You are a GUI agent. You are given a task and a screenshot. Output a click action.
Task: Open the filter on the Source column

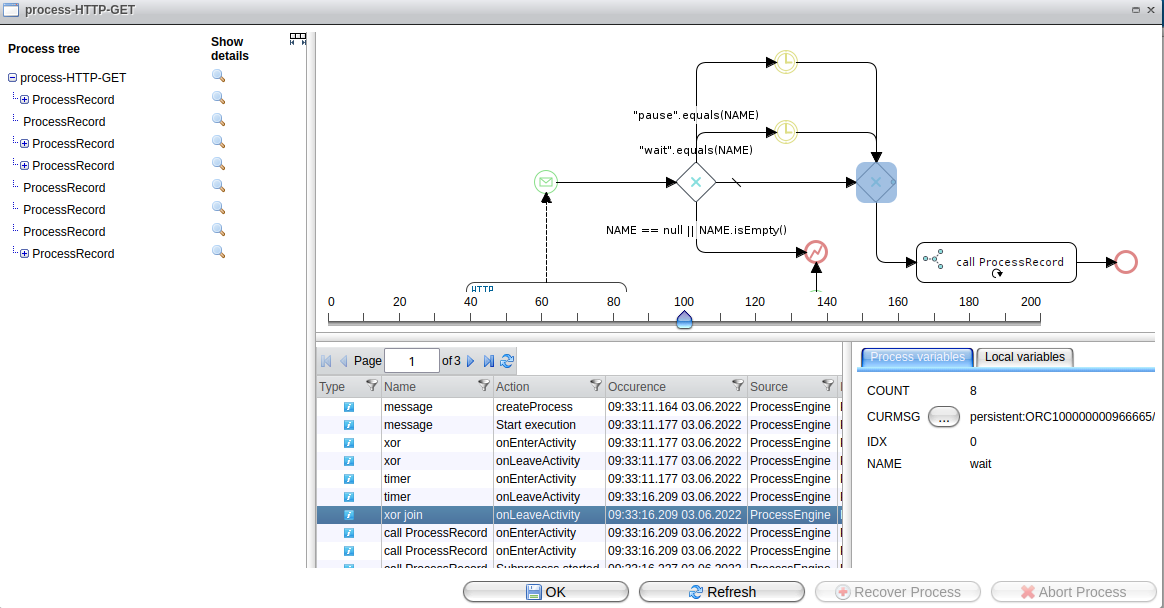point(828,385)
